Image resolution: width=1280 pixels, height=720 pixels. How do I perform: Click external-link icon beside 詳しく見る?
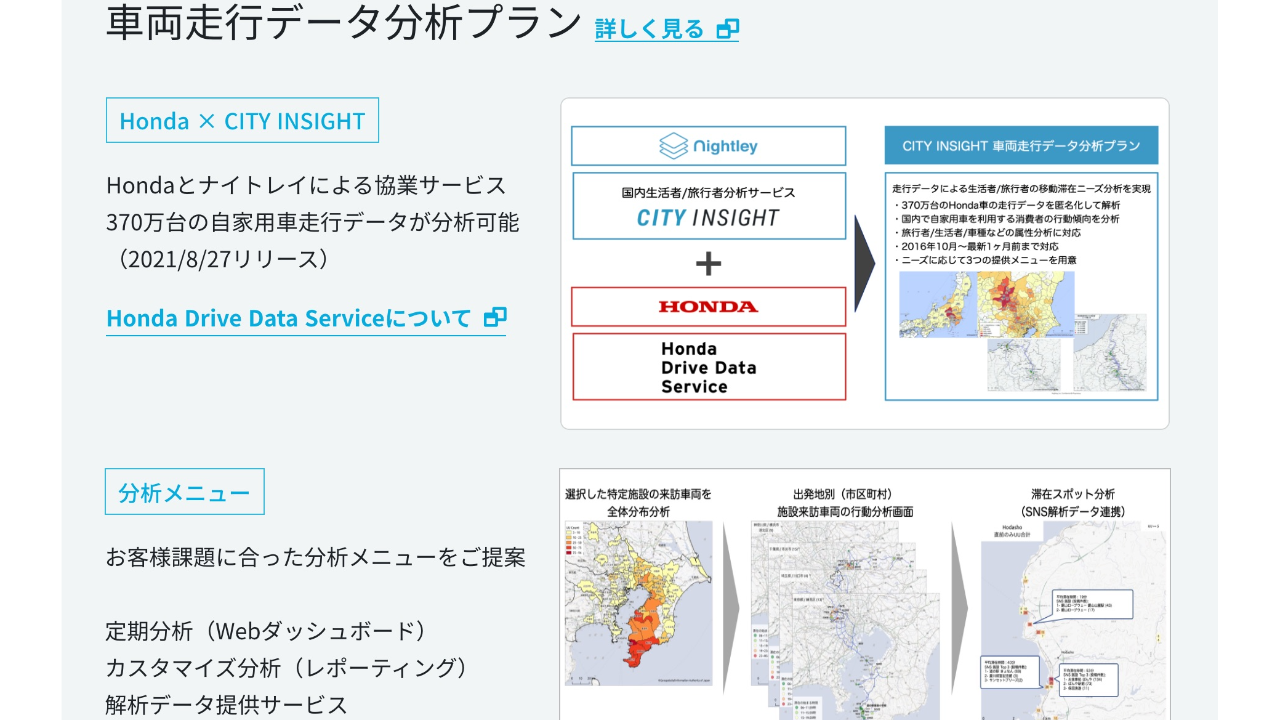pos(728,29)
